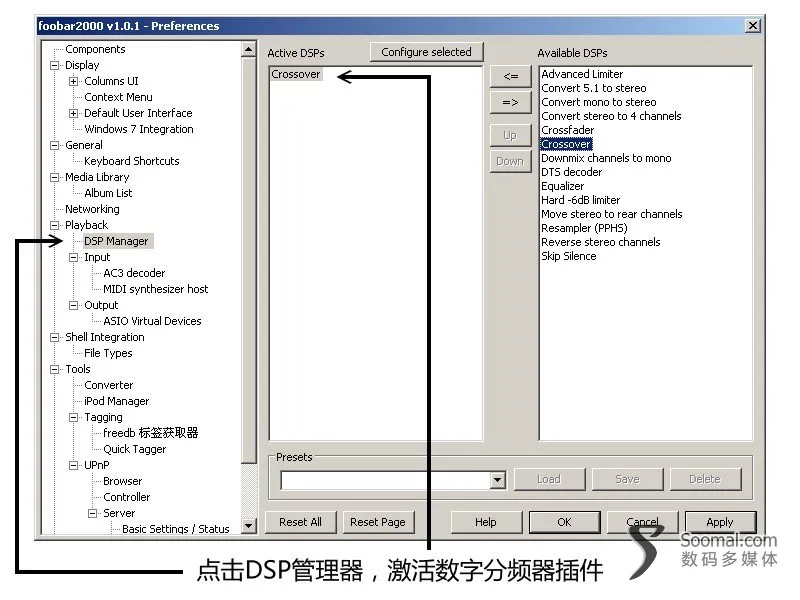The width and height of the screenshot is (800, 600).
Task: Select Context Menu in the tree
Action: pyautogui.click(x=118, y=97)
